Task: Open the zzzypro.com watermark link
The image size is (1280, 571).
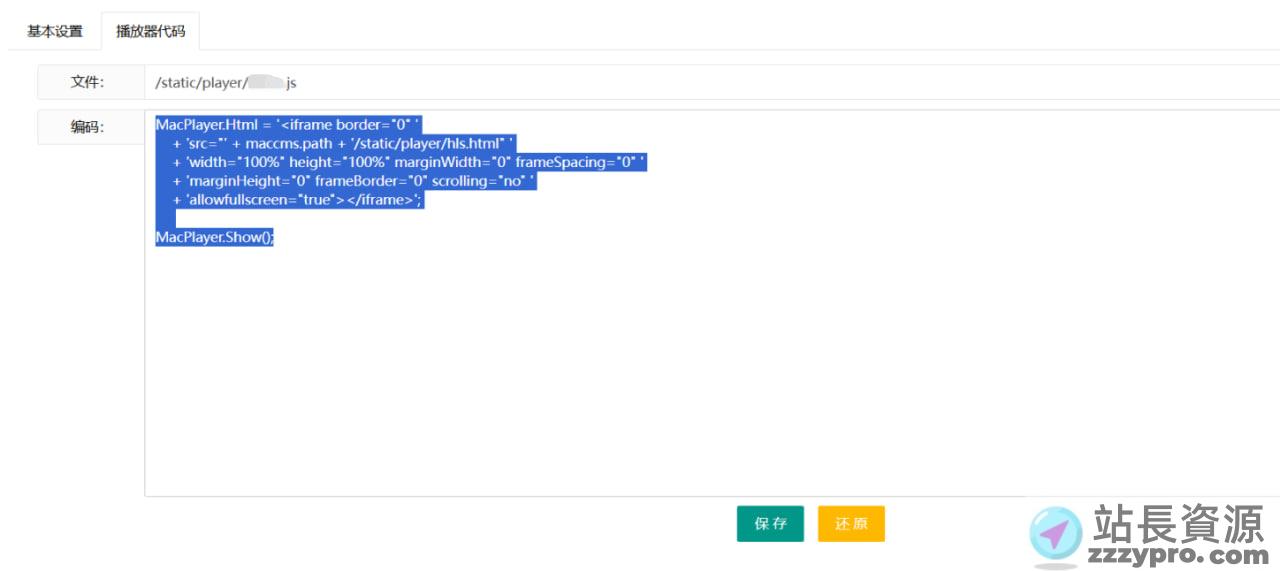Action: coord(1180,555)
